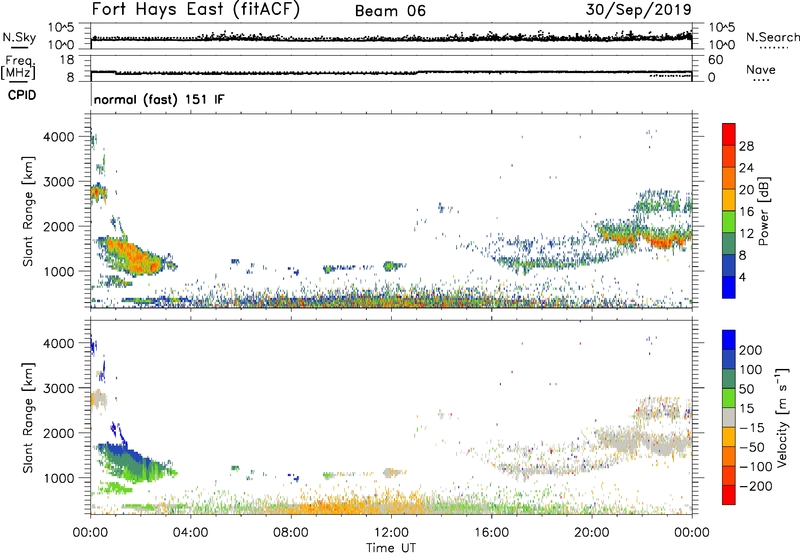Viewport: 800px width, 554px height.
Task: Click the '2000' tick on velocity panel
Action: (x=58, y=433)
